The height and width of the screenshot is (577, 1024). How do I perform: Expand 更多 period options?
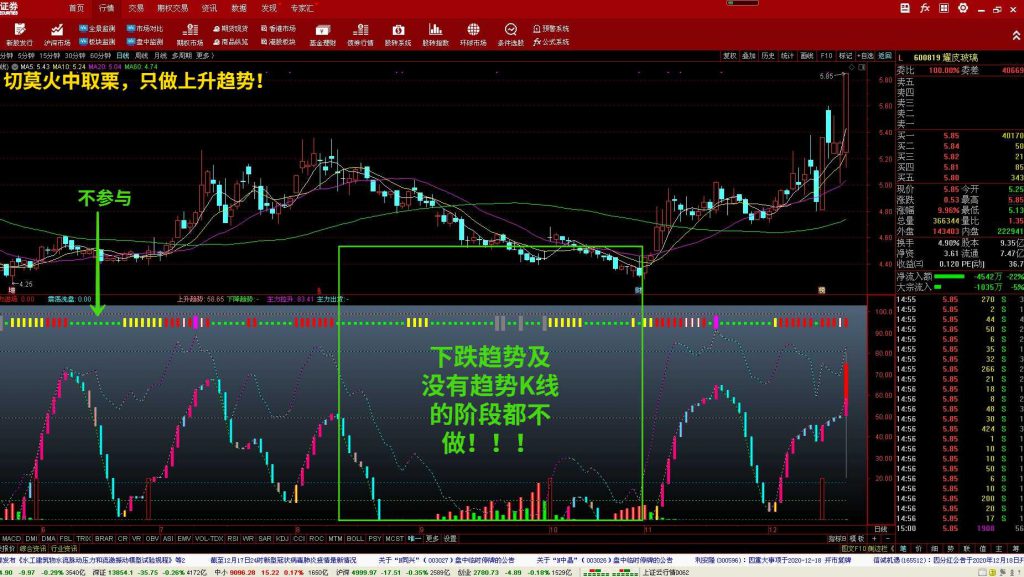205,56
